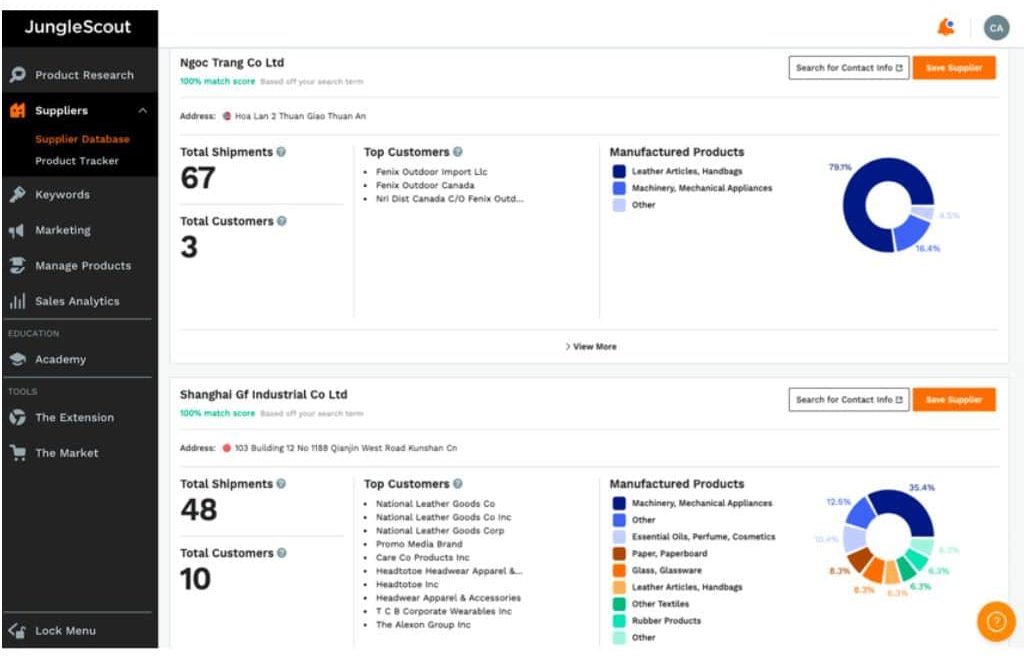Open Product Tracker submenu item
The image size is (1024, 665).
pyautogui.click(x=77, y=161)
